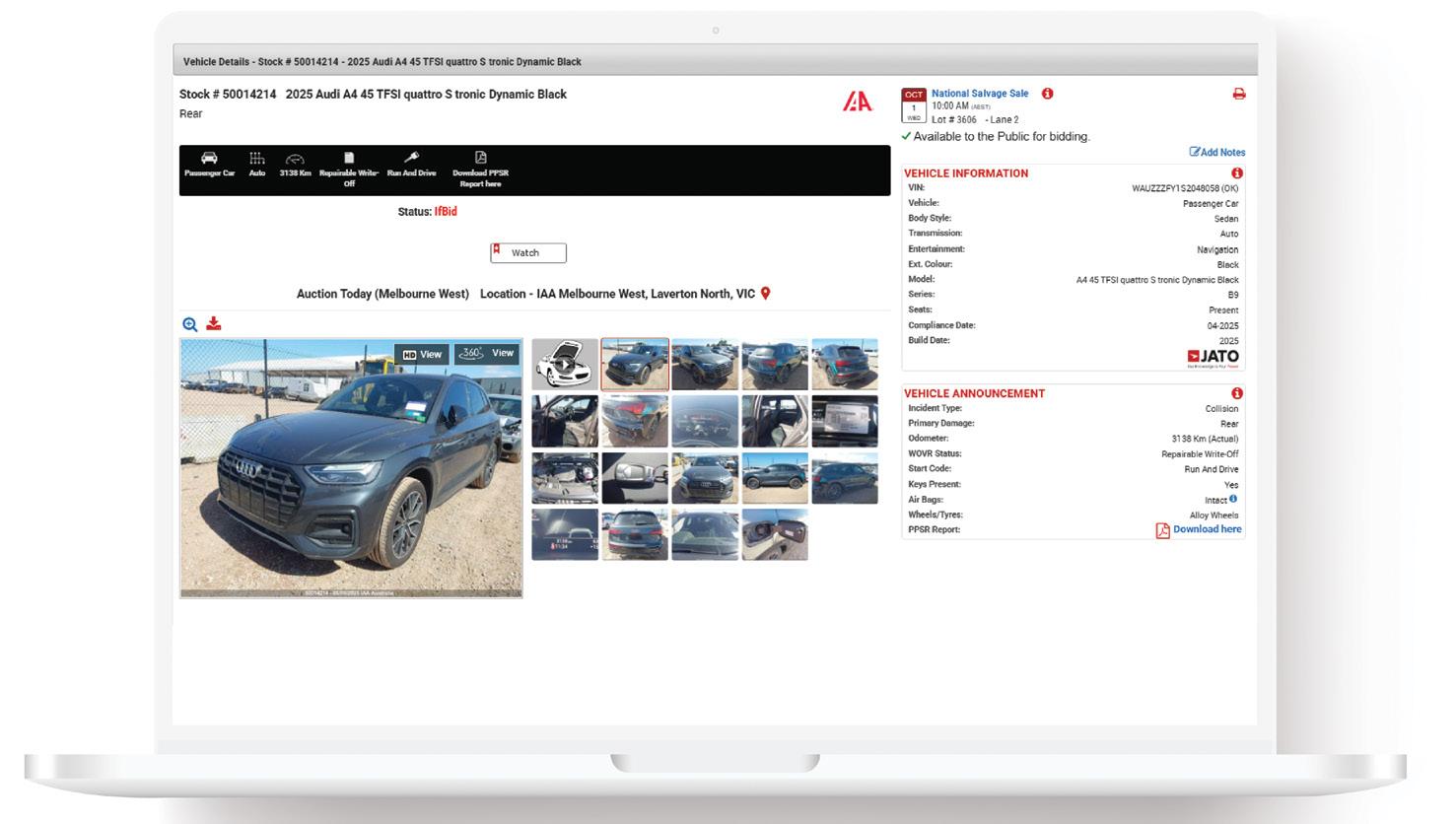Click the 3138 Km odometer gauge icon

295,158
